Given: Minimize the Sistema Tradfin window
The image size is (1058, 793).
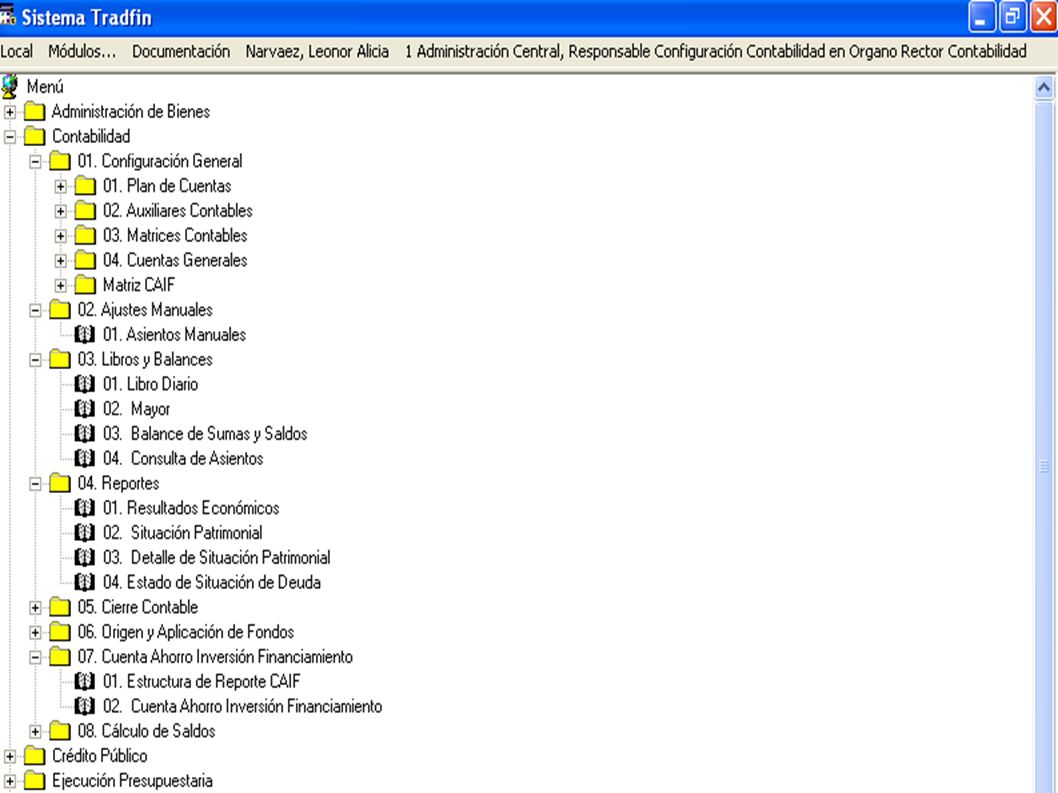Looking at the screenshot, I should pos(981,17).
